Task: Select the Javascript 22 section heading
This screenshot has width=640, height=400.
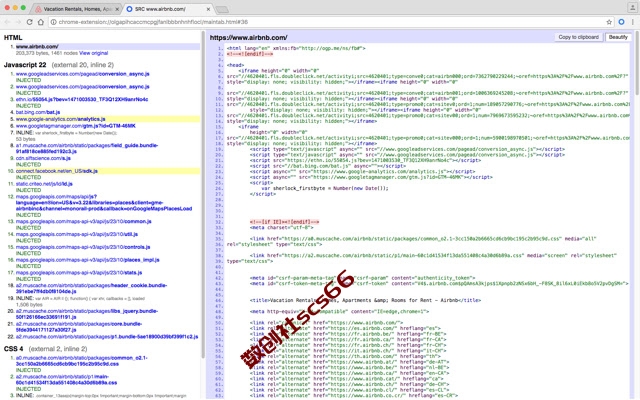Action: (25, 65)
